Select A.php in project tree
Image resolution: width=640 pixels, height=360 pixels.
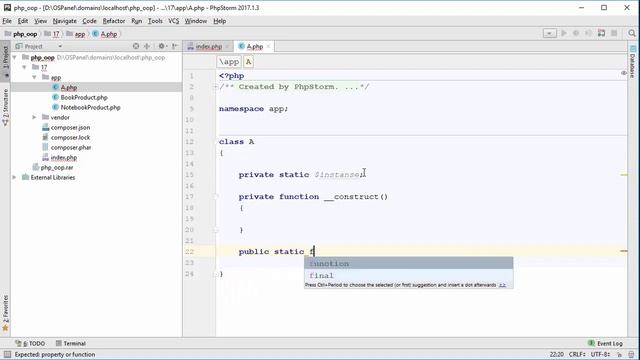[69, 87]
